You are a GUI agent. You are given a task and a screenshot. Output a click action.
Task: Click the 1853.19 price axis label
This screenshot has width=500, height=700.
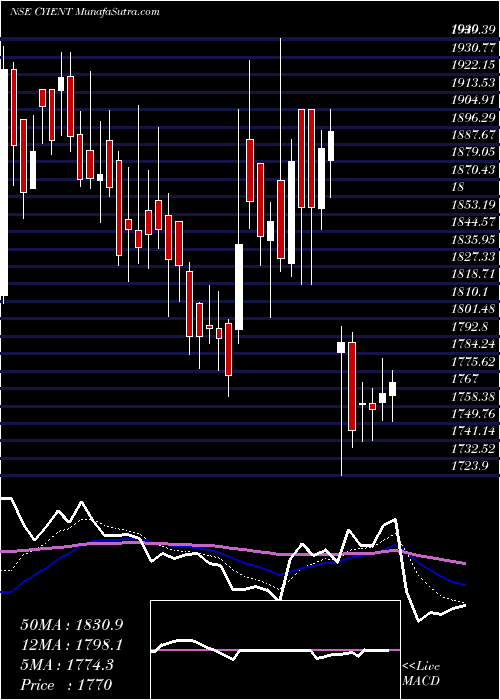point(473,204)
